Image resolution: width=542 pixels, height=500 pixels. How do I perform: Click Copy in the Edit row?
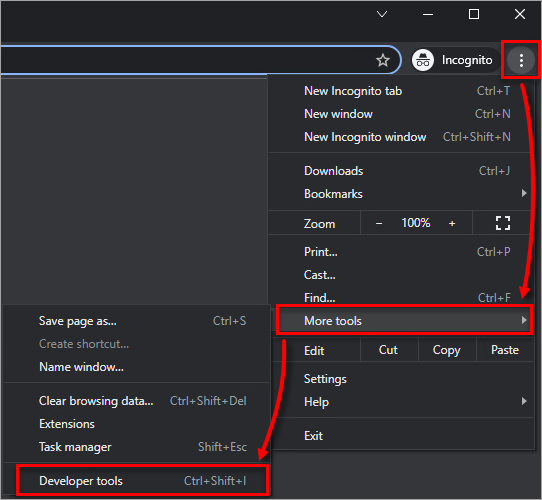pyautogui.click(x=446, y=350)
